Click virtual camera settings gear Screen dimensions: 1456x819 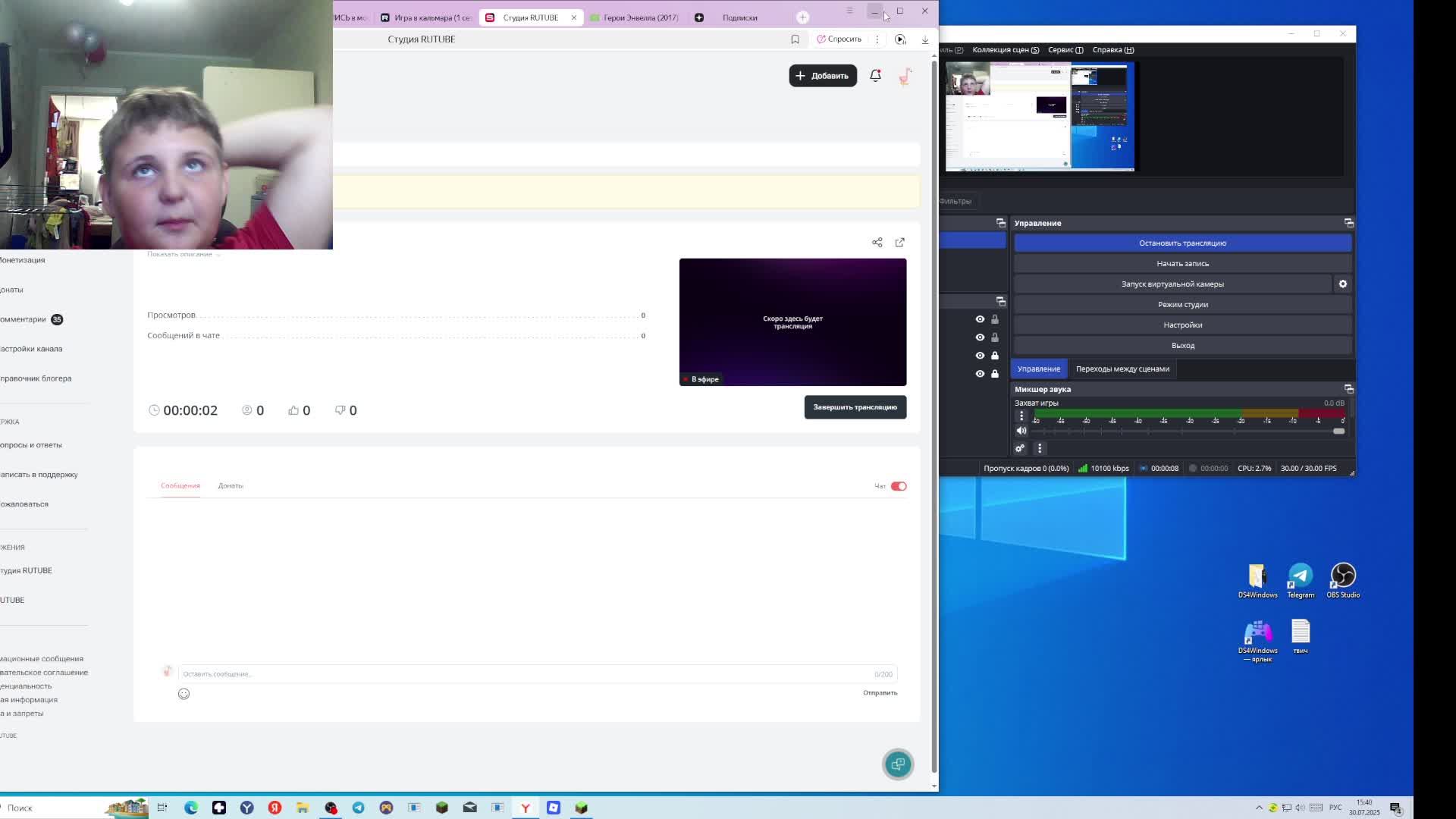1342,284
